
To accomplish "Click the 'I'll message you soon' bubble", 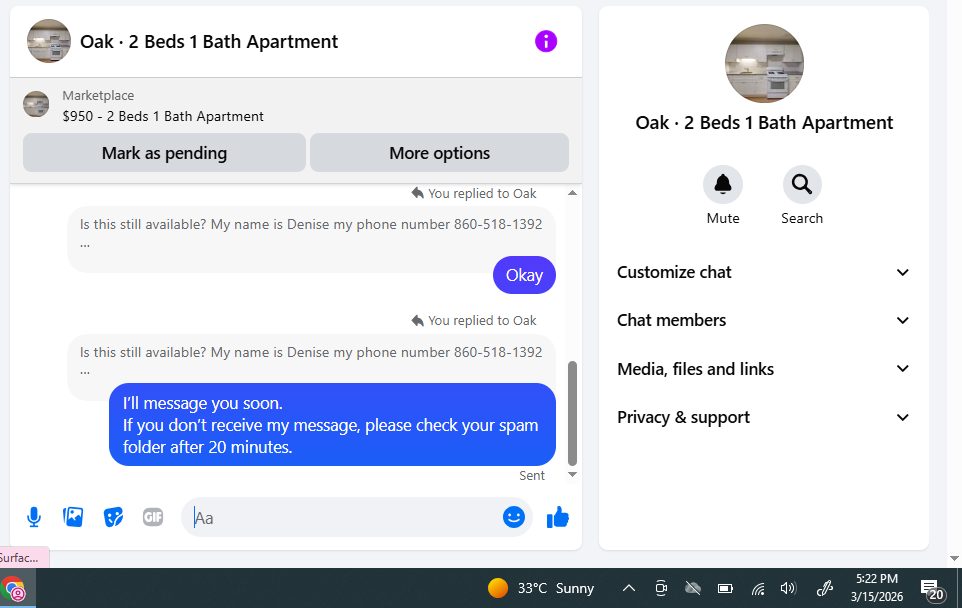I will pyautogui.click(x=333, y=425).
